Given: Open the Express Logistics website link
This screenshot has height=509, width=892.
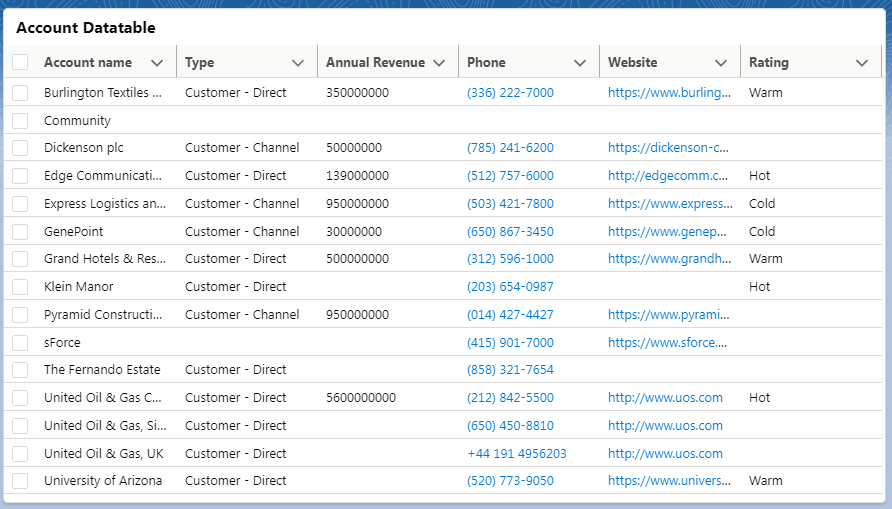Looking at the screenshot, I should point(670,204).
